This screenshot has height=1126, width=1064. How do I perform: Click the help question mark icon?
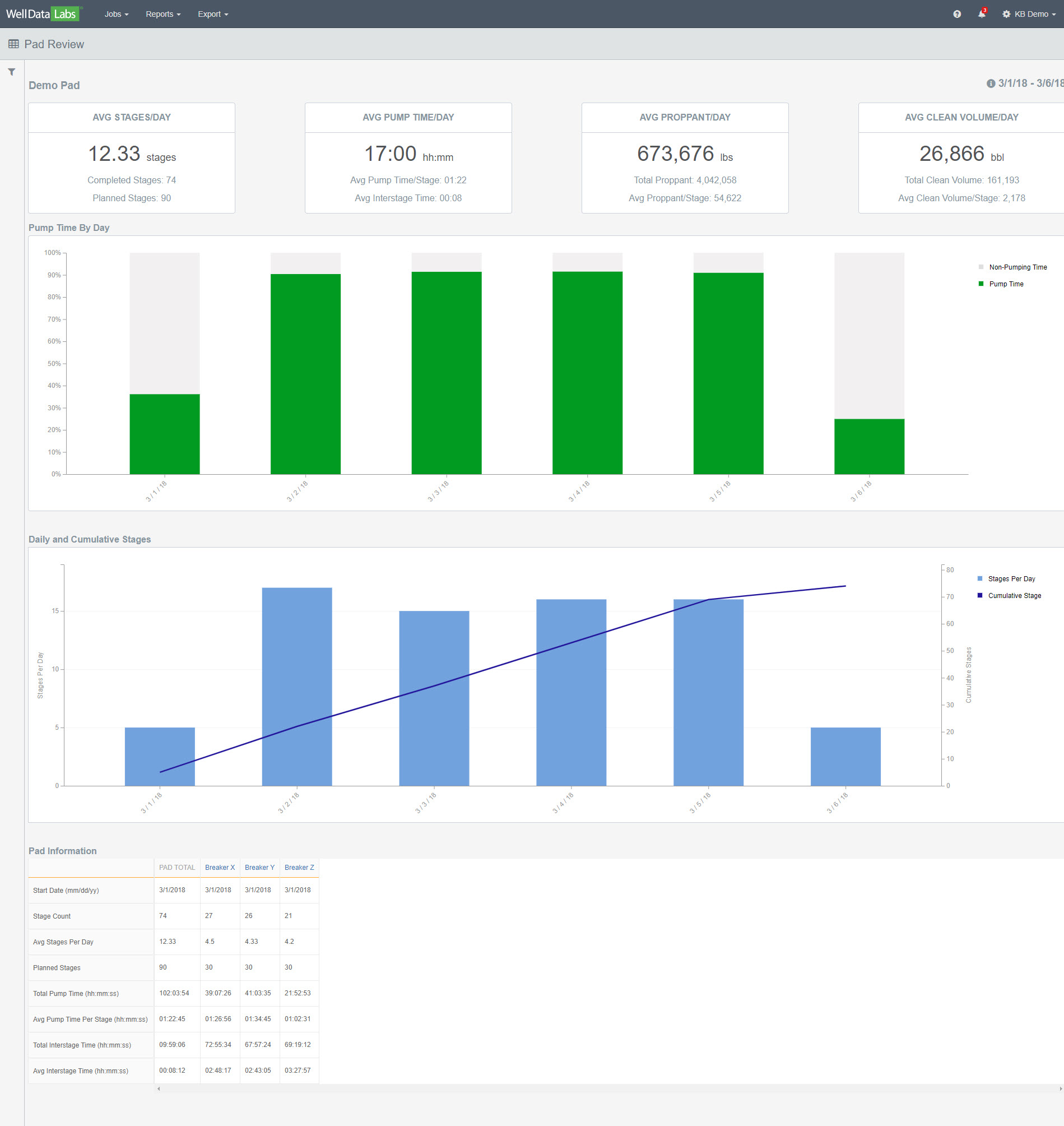coord(957,14)
